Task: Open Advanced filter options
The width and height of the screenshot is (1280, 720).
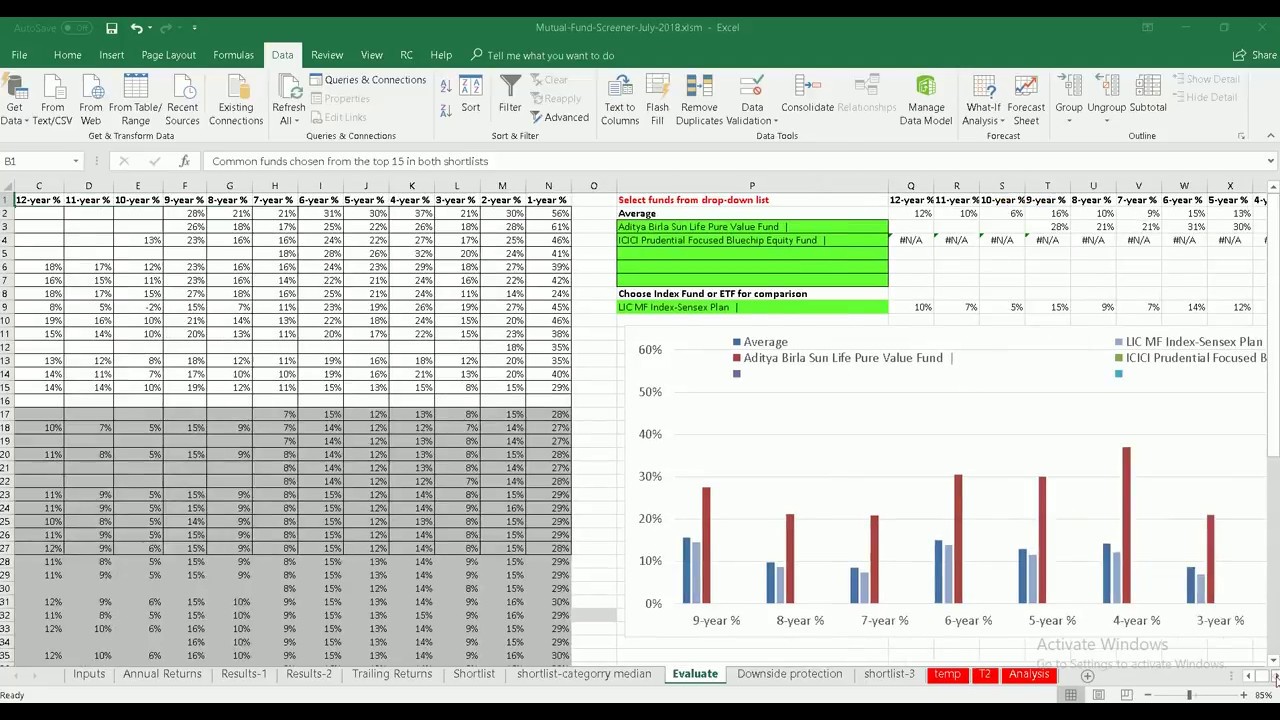Action: pos(559,117)
